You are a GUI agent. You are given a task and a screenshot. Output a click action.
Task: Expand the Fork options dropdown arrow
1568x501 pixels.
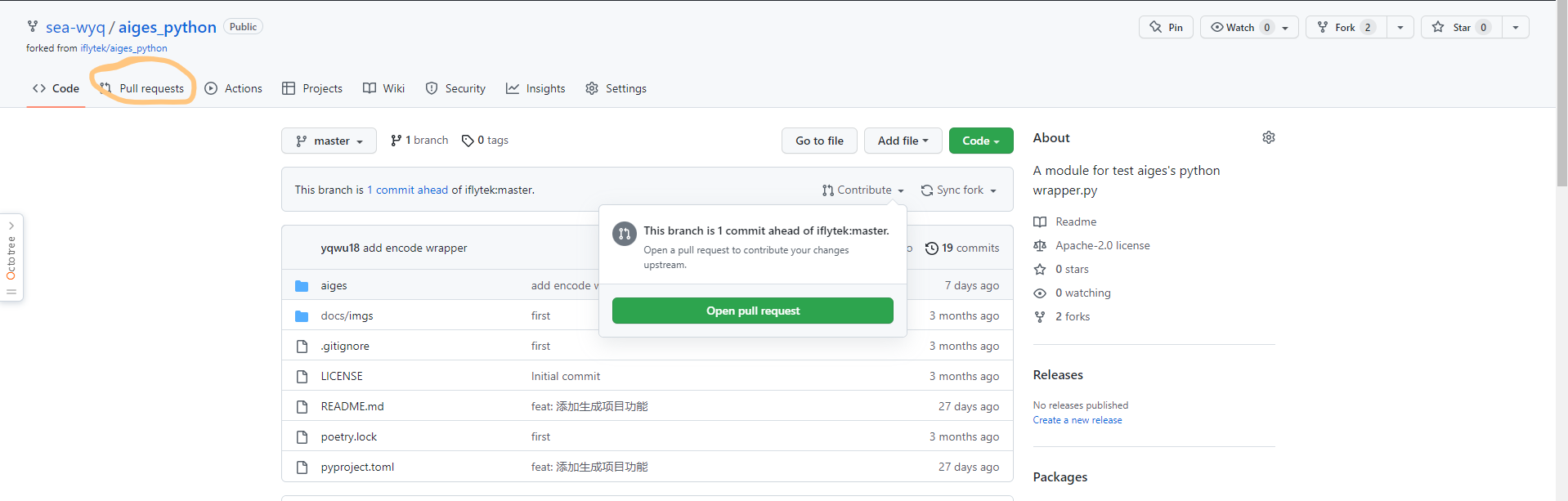pos(1400,27)
